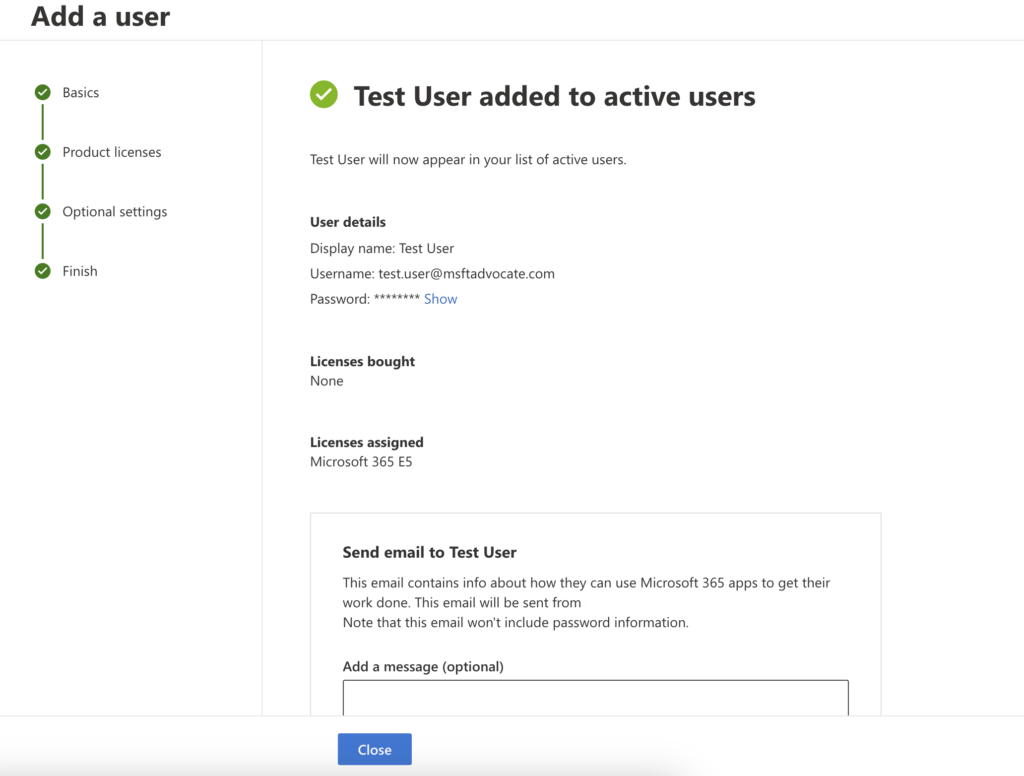Click the None value under Licenses bought
This screenshot has width=1024, height=776.
pos(327,381)
